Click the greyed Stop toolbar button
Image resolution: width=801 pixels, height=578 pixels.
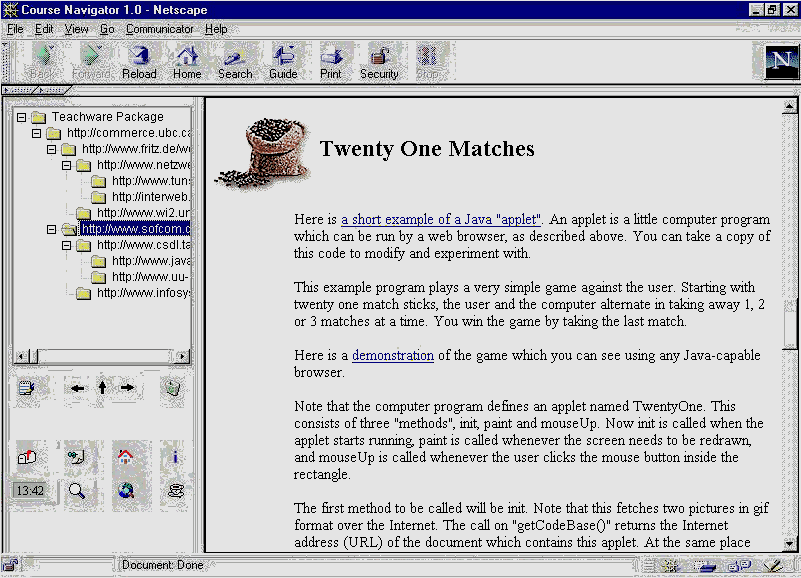428,61
